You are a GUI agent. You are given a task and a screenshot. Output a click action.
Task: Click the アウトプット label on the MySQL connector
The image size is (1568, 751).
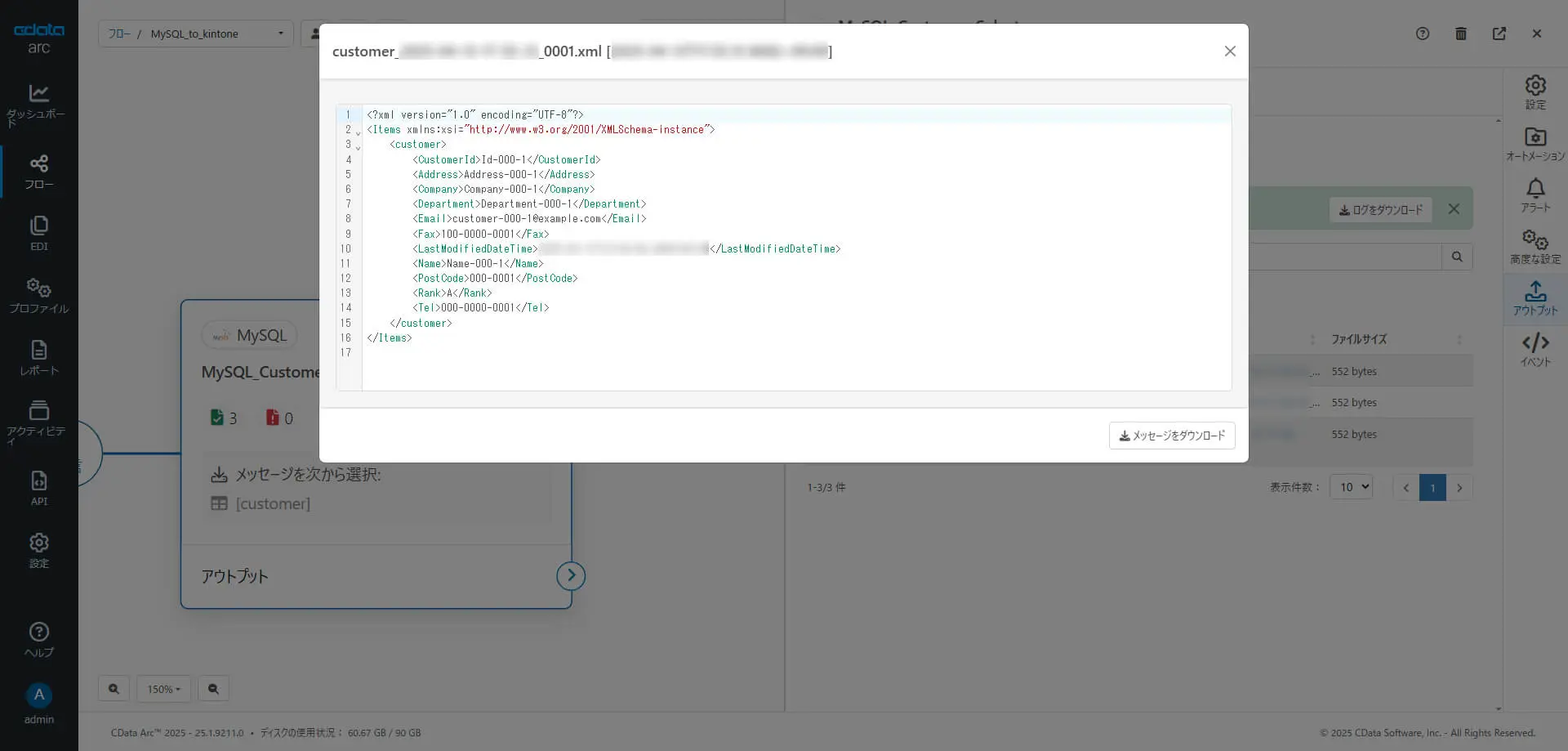[x=234, y=576]
